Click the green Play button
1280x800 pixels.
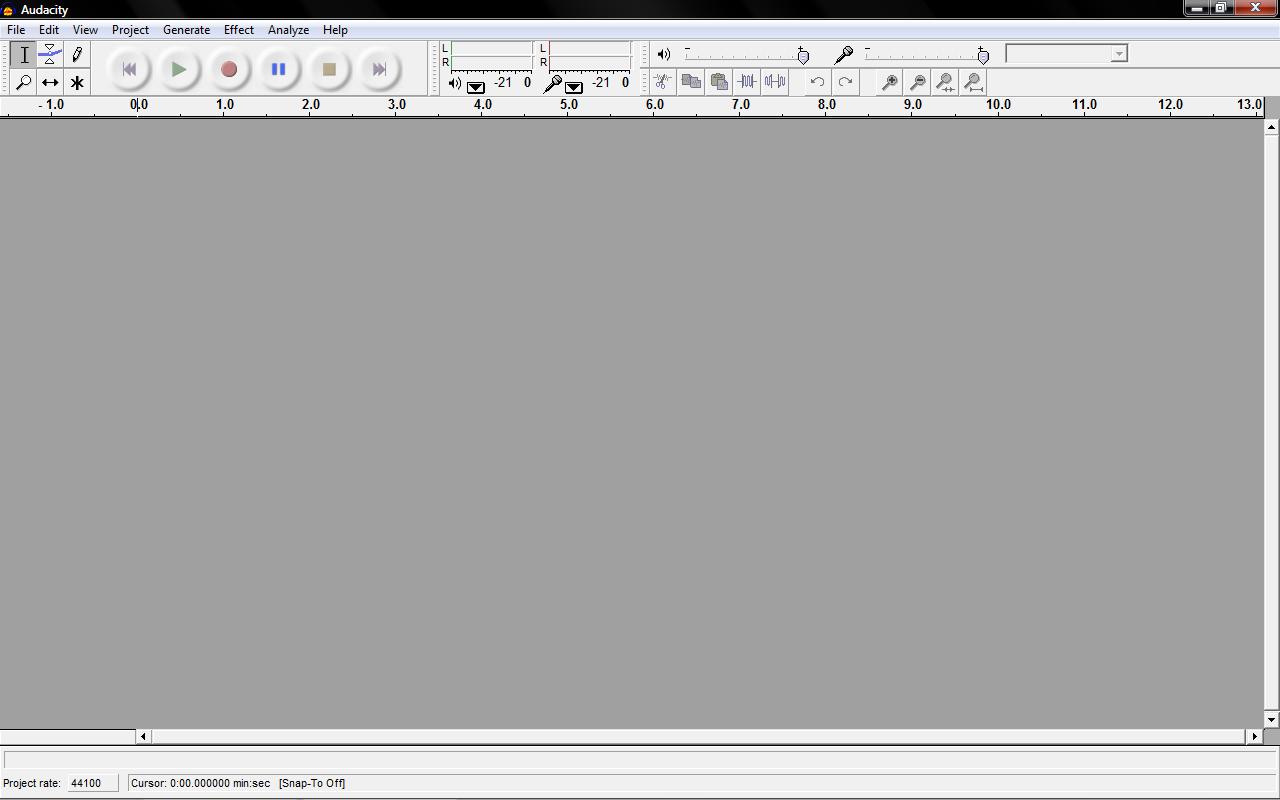click(179, 69)
